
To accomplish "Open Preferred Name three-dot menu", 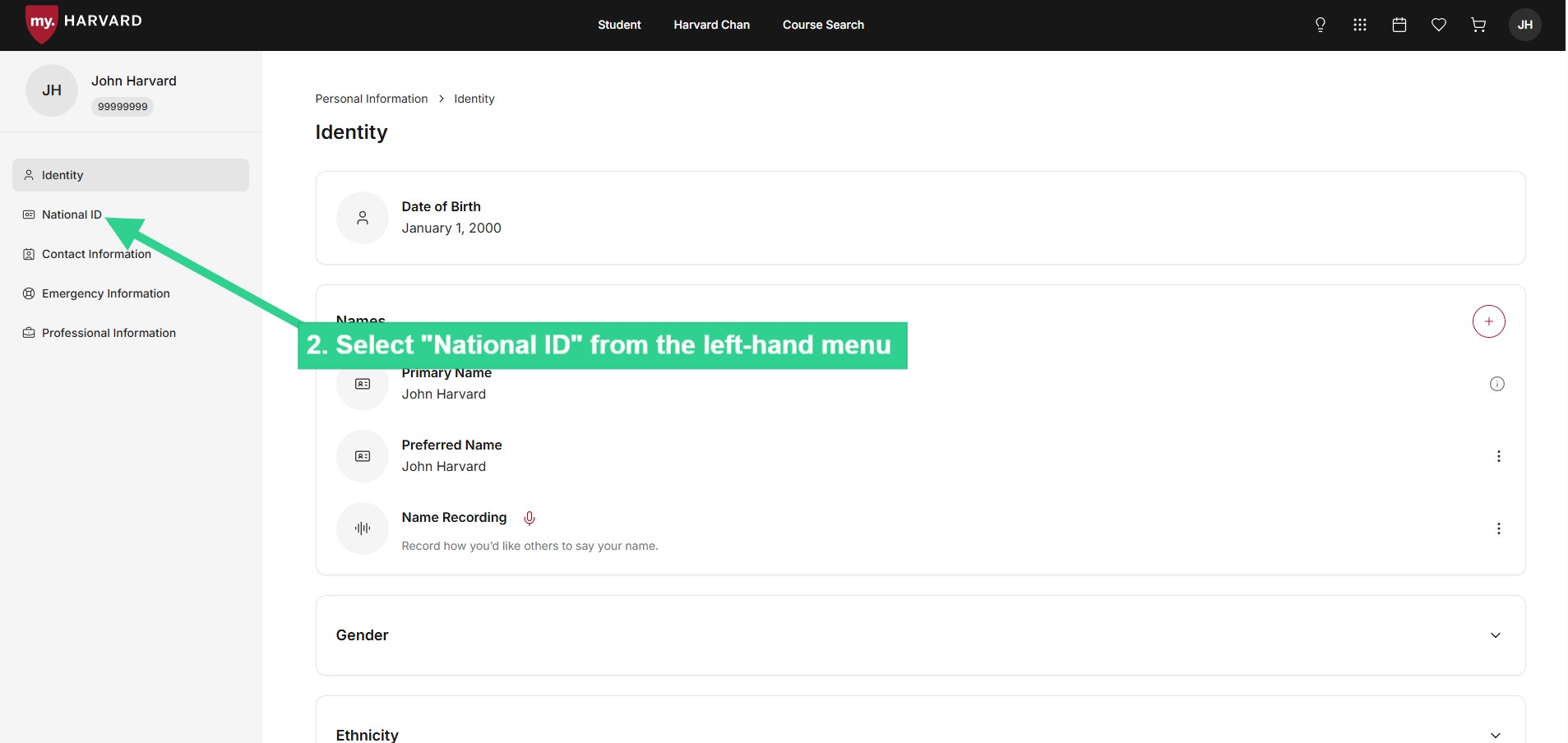I will tap(1499, 456).
